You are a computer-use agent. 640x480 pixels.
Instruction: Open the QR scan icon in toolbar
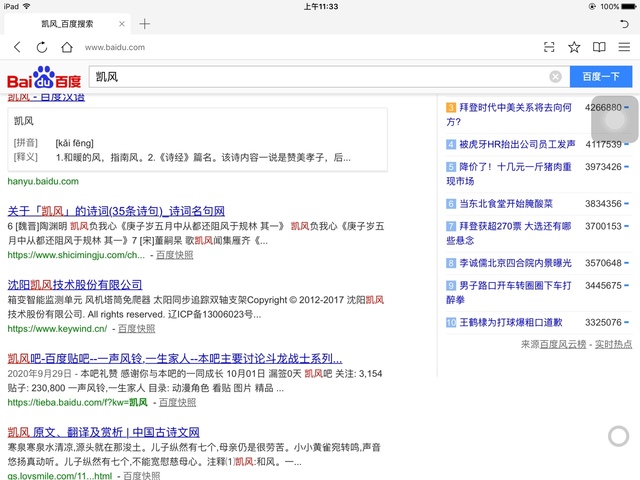click(549, 47)
